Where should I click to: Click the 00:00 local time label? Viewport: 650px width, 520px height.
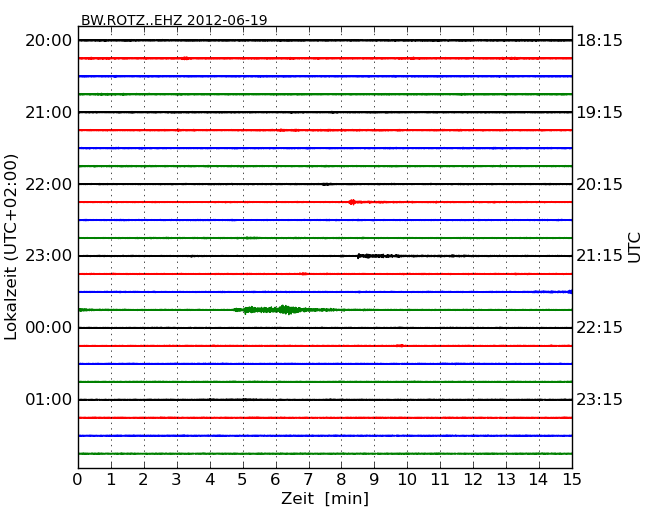49,328
